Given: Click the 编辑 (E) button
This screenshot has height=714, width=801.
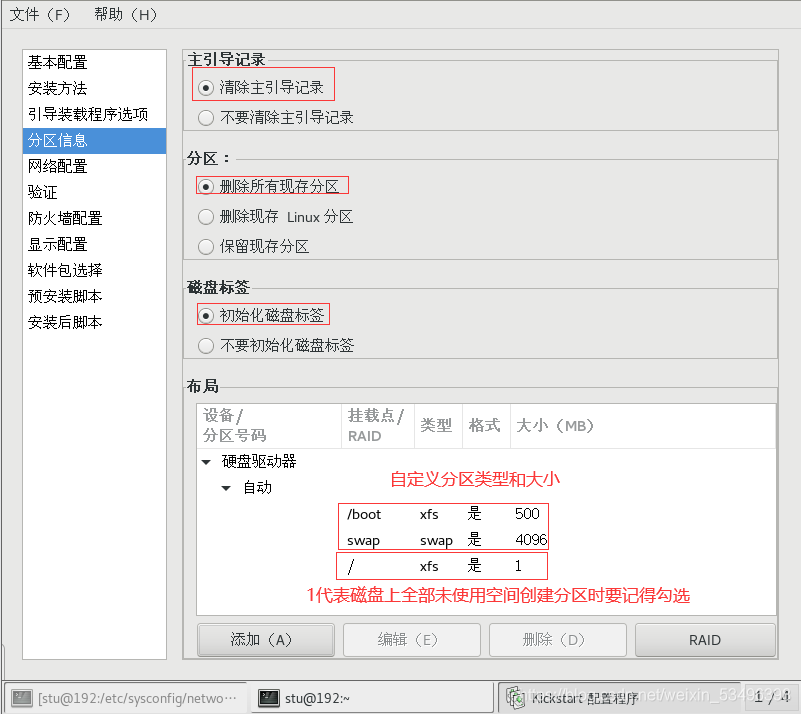Looking at the screenshot, I should [x=412, y=639].
